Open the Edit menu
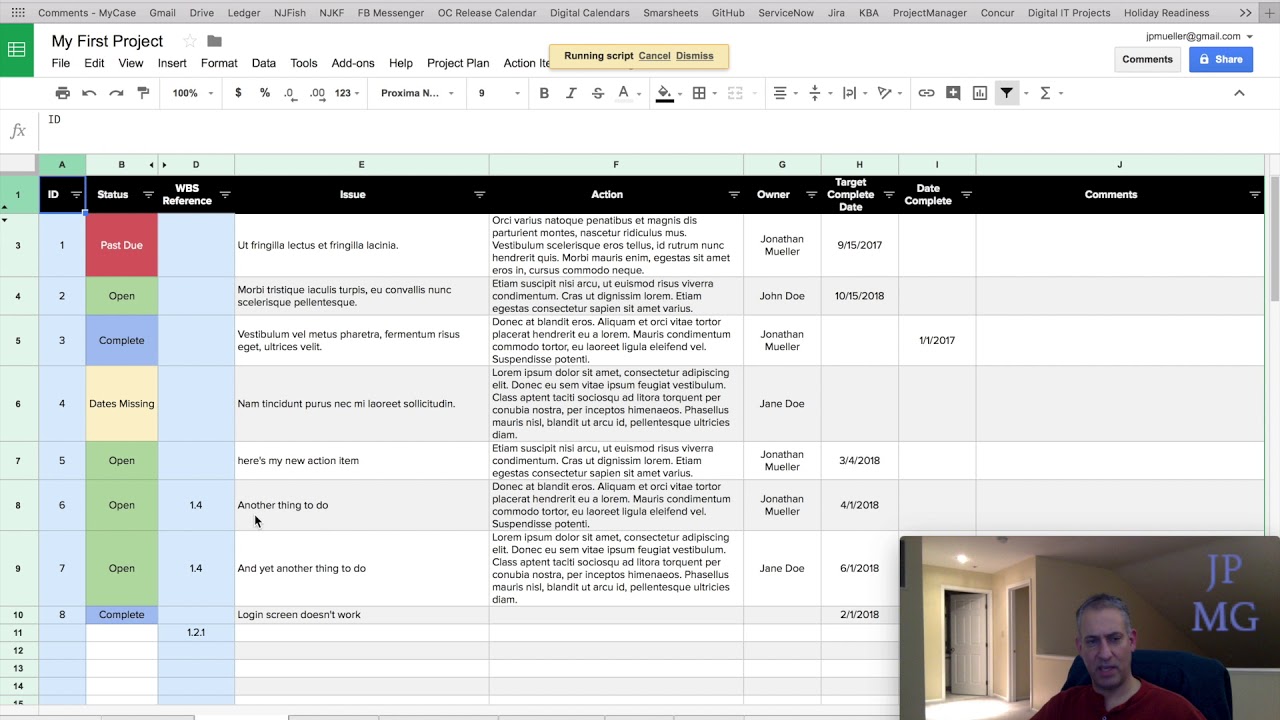1280x720 pixels. click(94, 63)
